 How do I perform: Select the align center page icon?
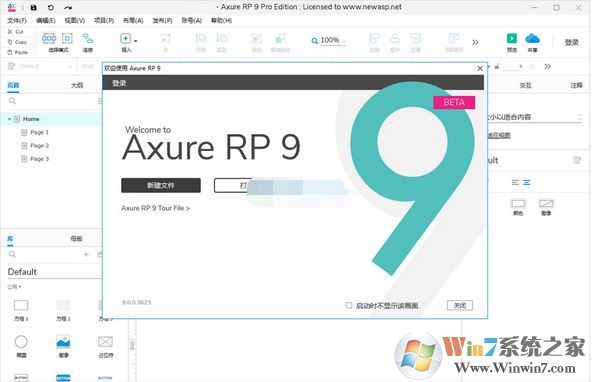pos(527,182)
